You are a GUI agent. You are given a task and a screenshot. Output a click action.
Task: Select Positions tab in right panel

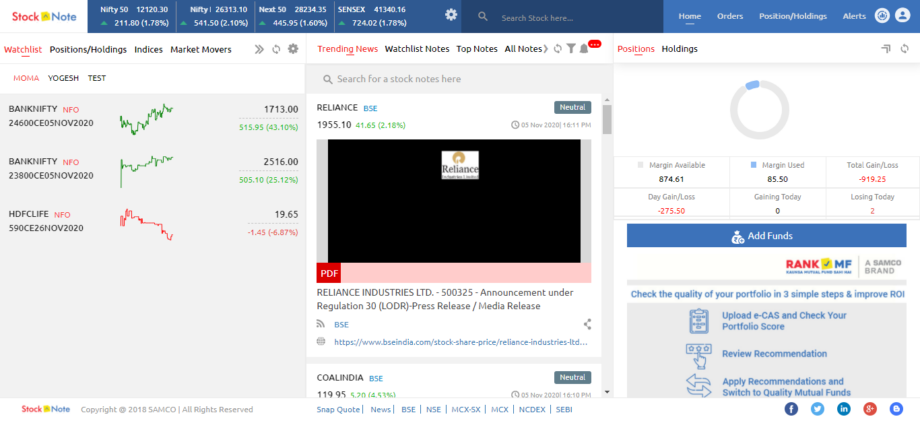pos(635,49)
